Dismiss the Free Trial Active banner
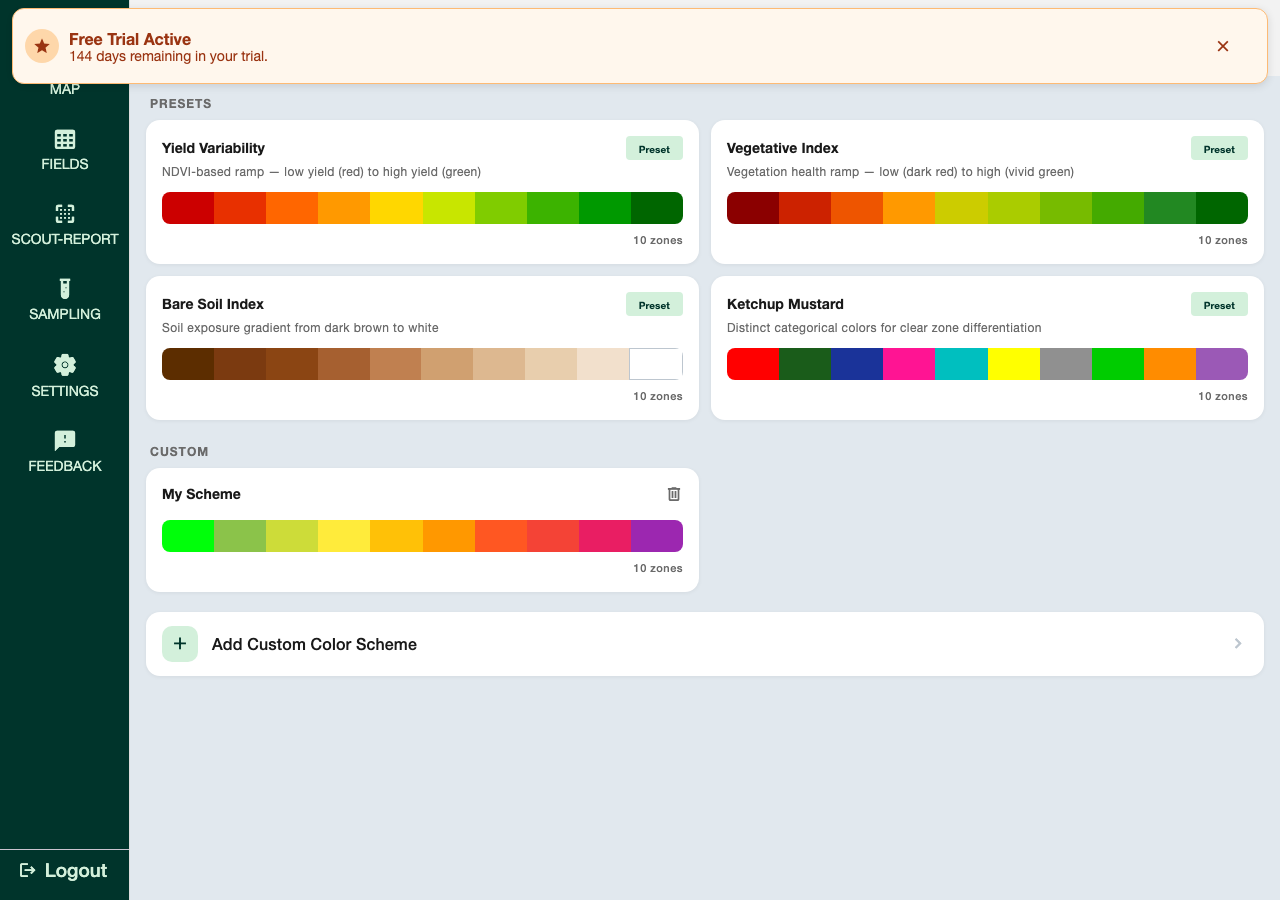 point(1223,46)
